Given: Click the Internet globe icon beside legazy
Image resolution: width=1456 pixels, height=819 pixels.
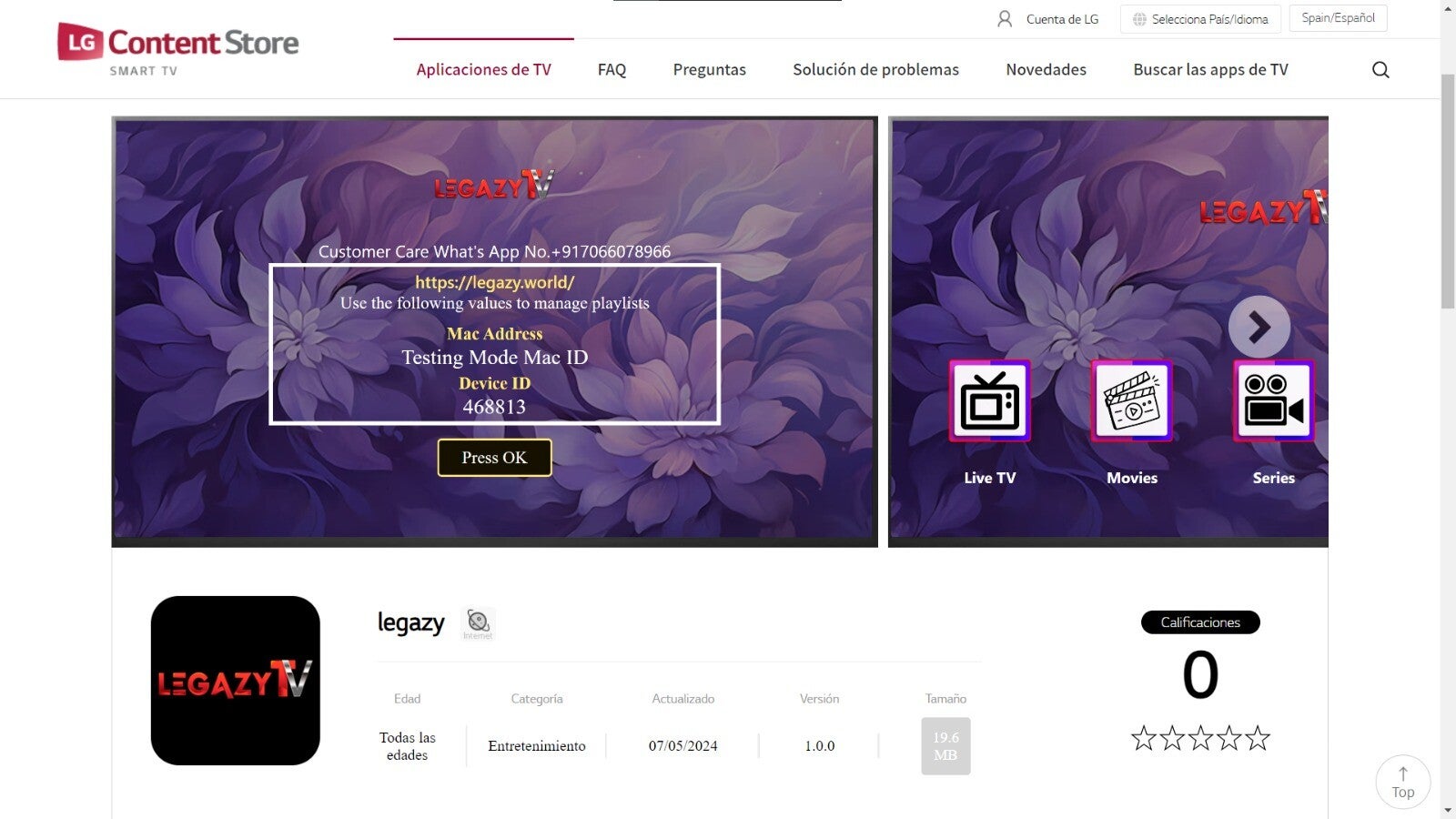Looking at the screenshot, I should pos(478,623).
